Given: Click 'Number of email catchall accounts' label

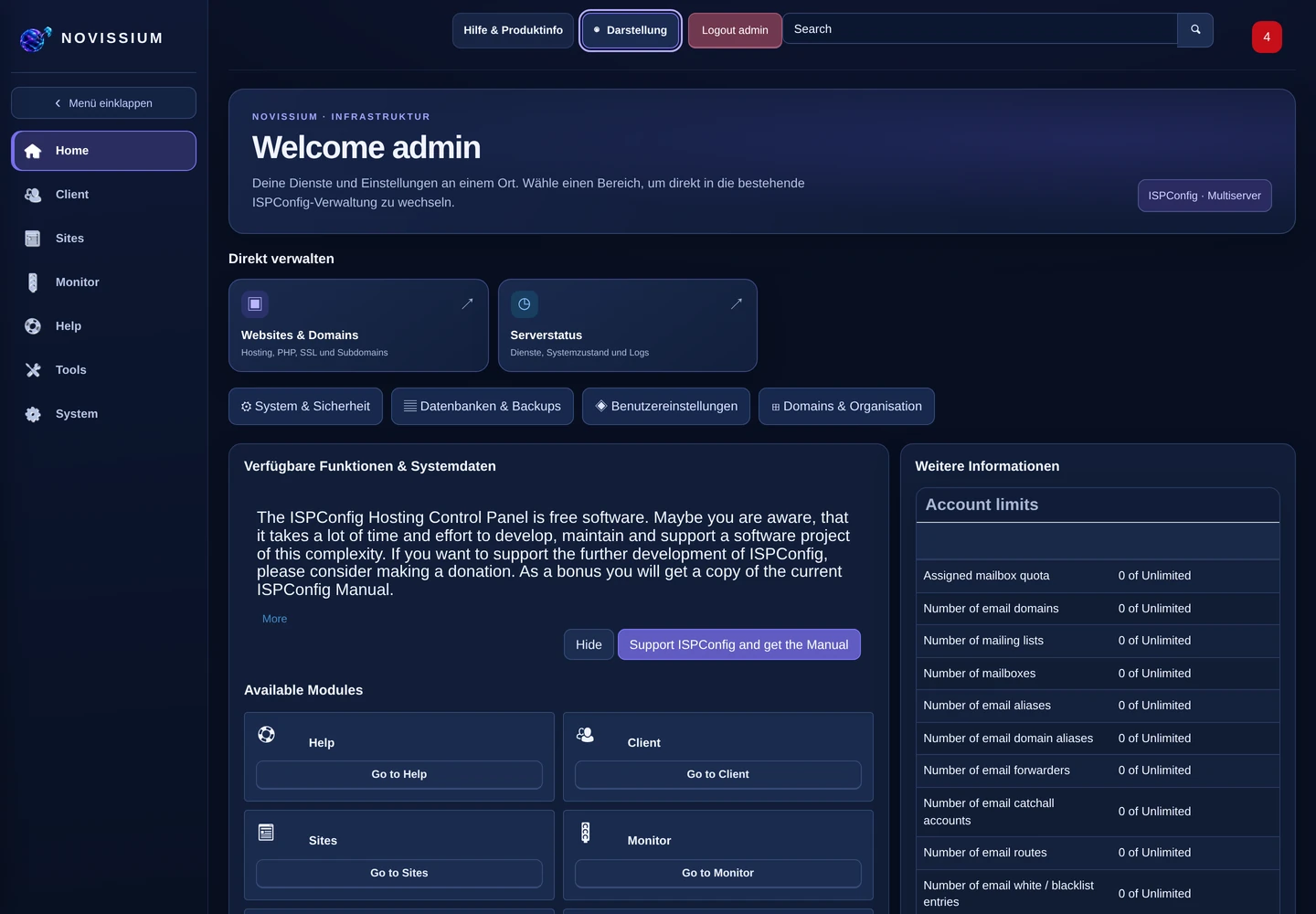Looking at the screenshot, I should (x=989, y=812).
